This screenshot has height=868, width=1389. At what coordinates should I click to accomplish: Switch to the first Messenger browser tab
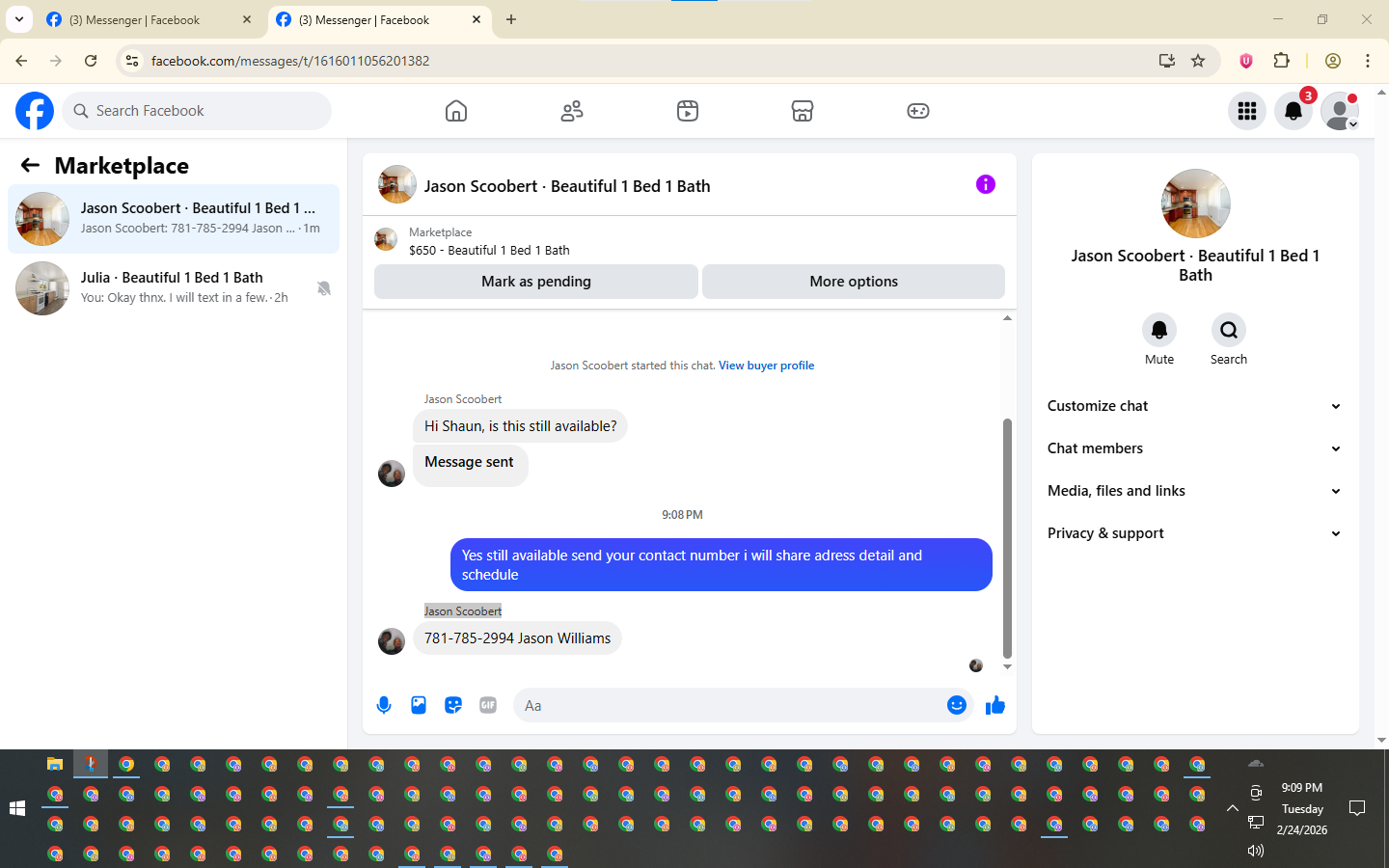(x=150, y=19)
